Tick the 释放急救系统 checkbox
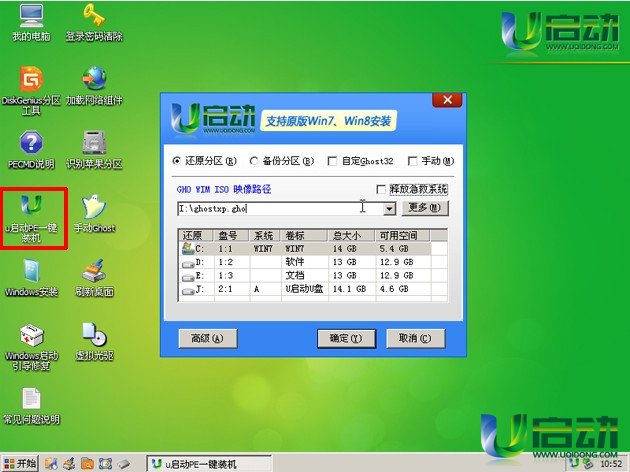Image resolution: width=630 pixels, height=472 pixels. click(380, 189)
